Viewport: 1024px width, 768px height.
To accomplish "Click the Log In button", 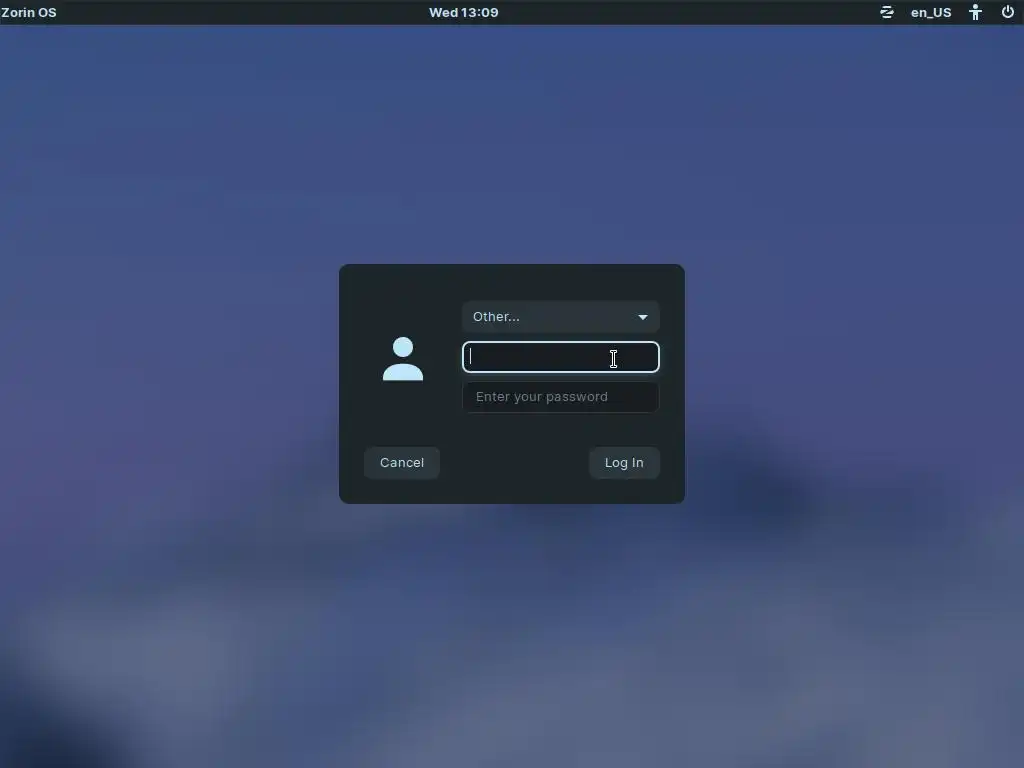I will pos(624,463).
